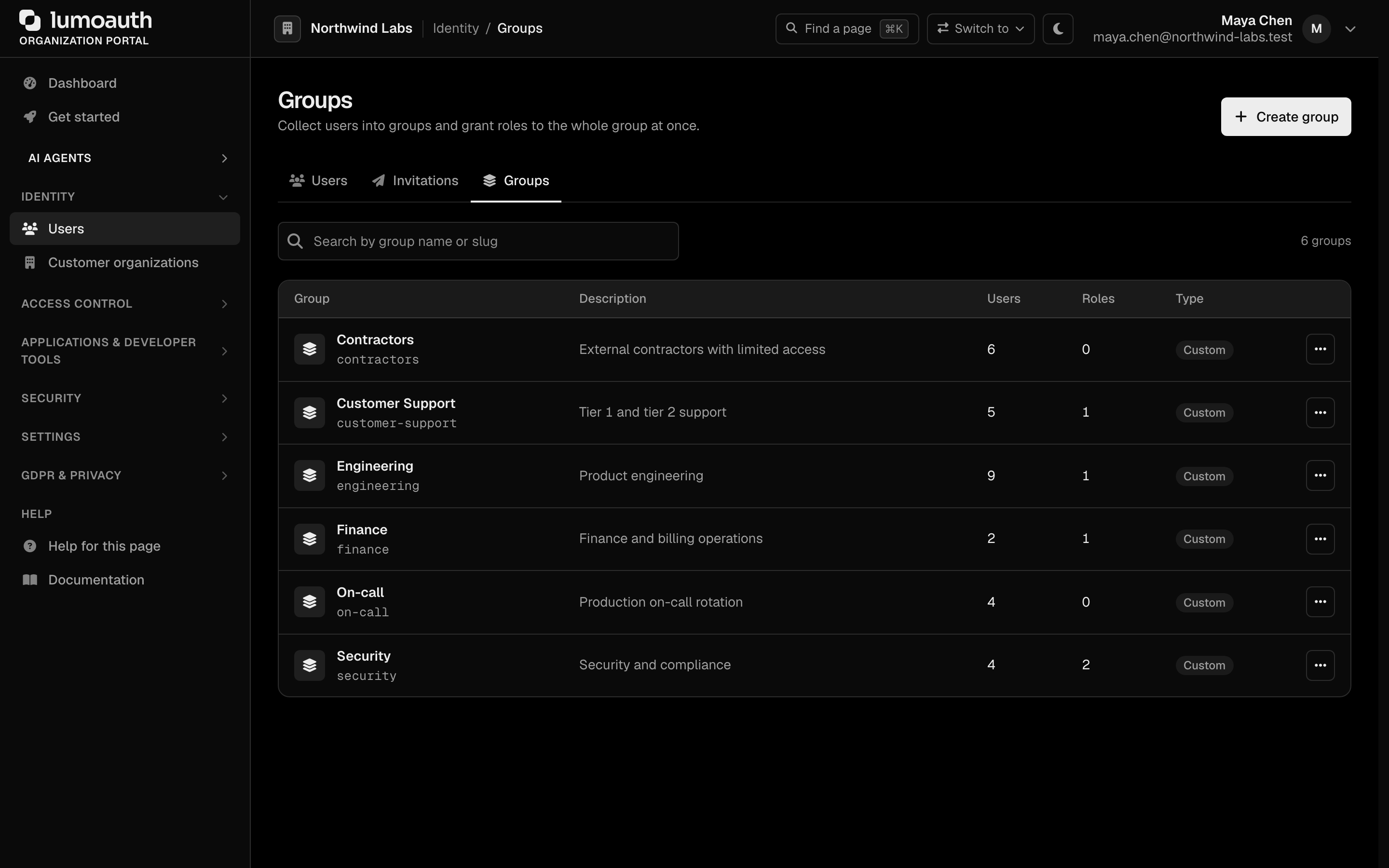Click the Engineering group layers icon
Image resolution: width=1389 pixels, height=868 pixels.
[x=309, y=475]
